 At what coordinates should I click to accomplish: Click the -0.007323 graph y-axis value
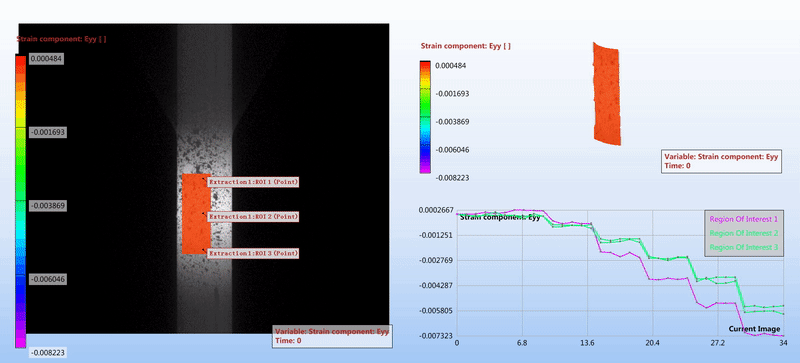[x=436, y=336]
